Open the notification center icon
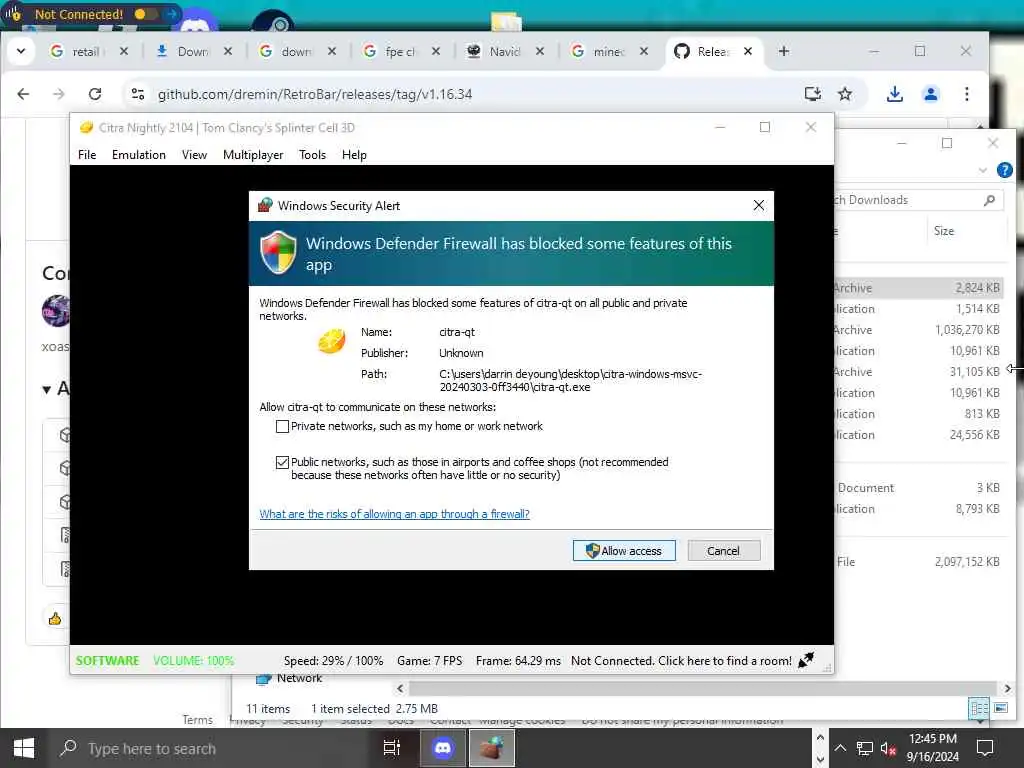 point(985,747)
